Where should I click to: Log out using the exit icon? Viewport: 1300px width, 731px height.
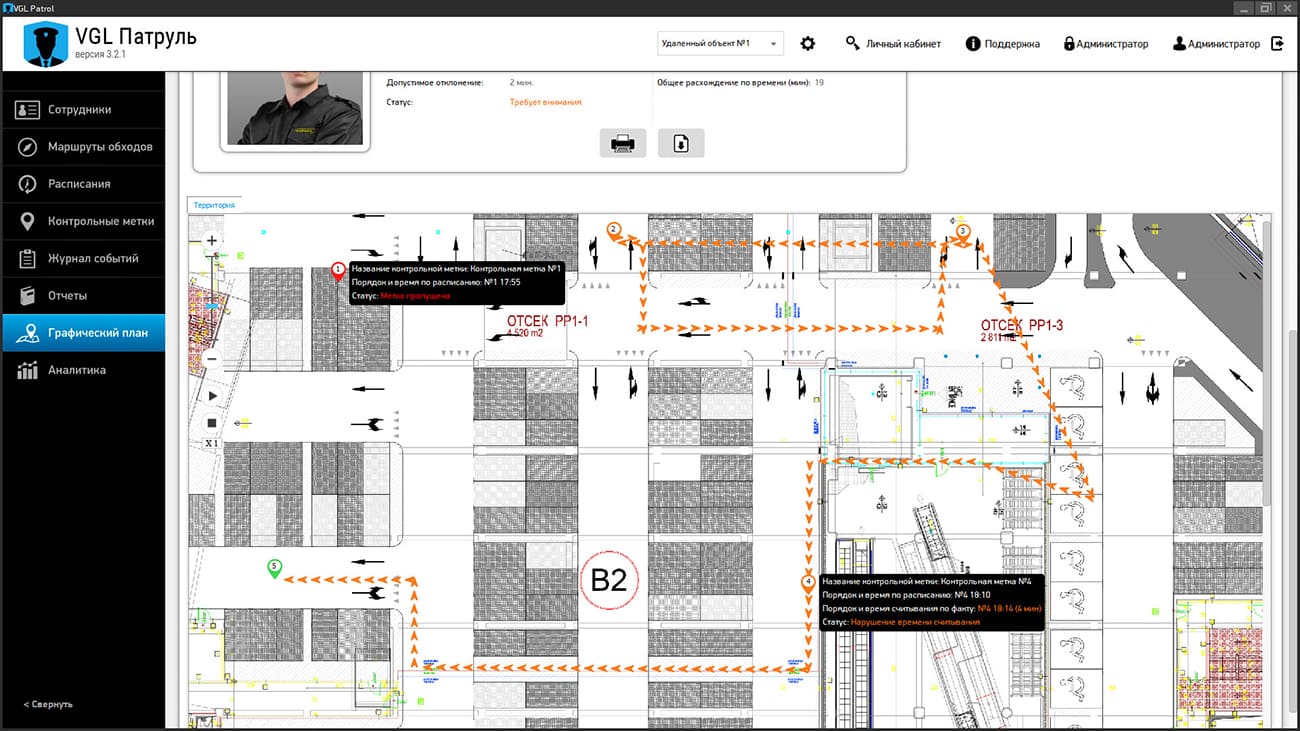click(1277, 44)
